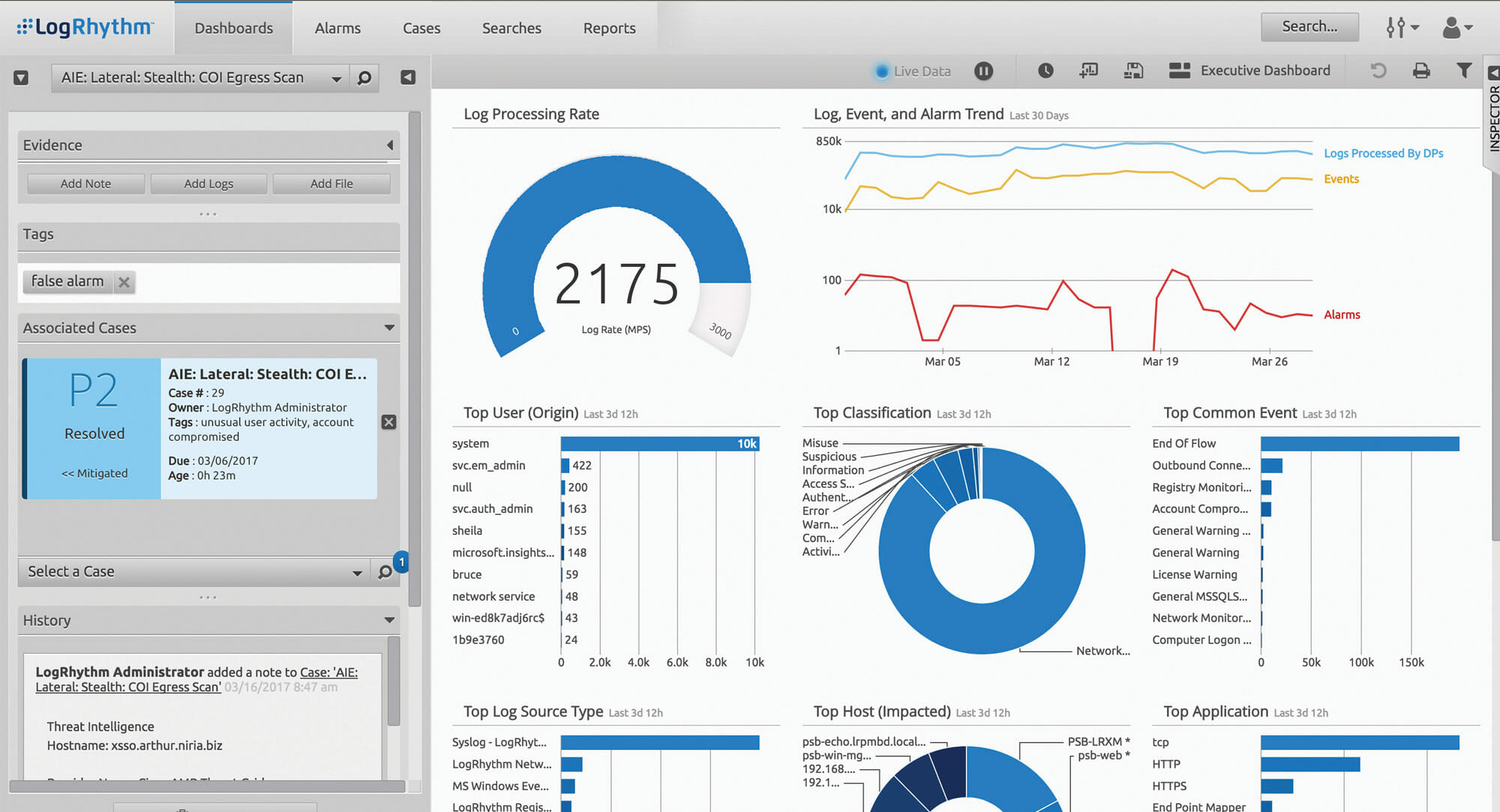Switch to the Alarms tab
The image size is (1500, 812).
(x=337, y=28)
